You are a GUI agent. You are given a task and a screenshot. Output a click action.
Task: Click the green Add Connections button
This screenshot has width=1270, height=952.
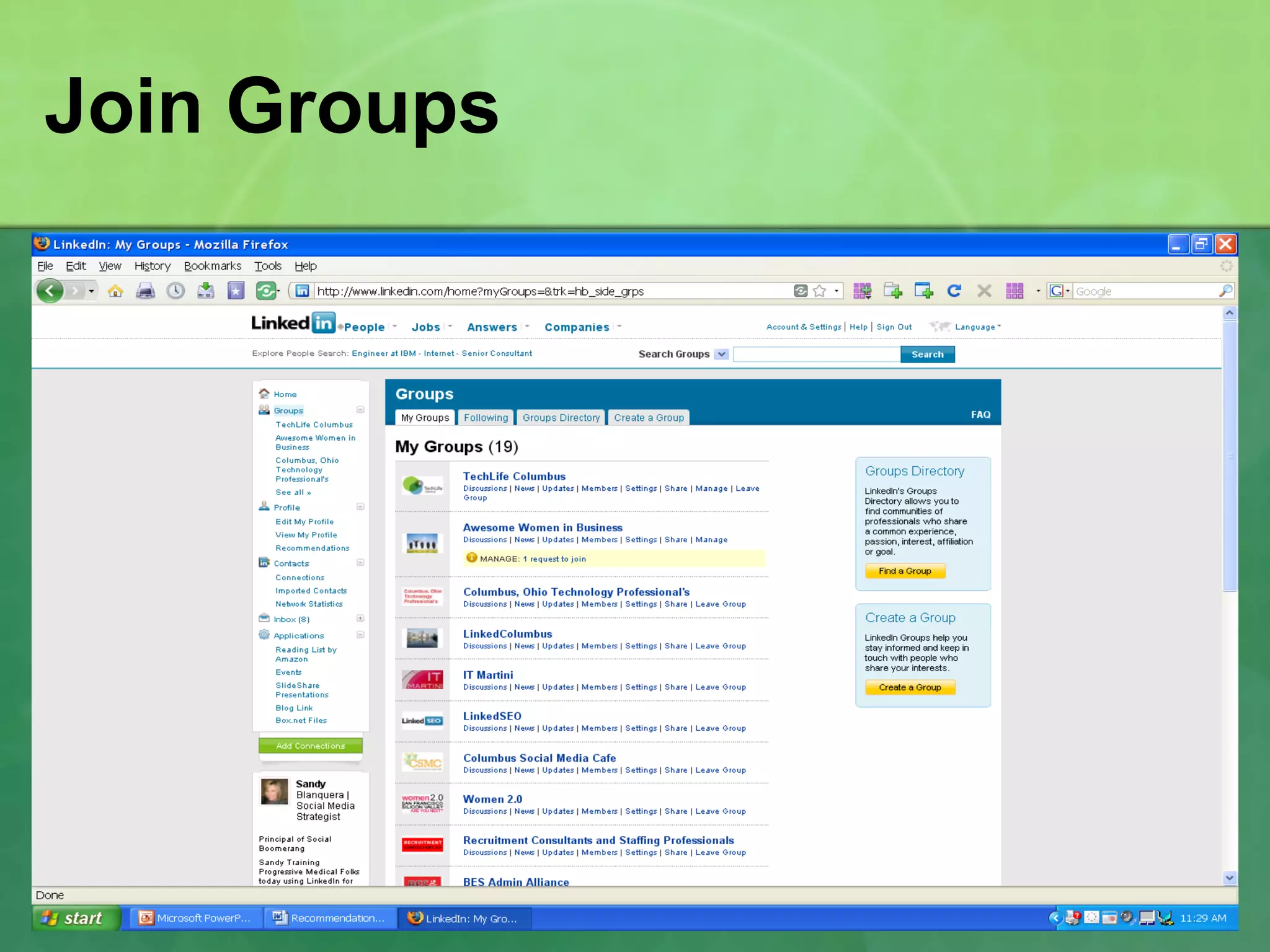click(x=311, y=746)
